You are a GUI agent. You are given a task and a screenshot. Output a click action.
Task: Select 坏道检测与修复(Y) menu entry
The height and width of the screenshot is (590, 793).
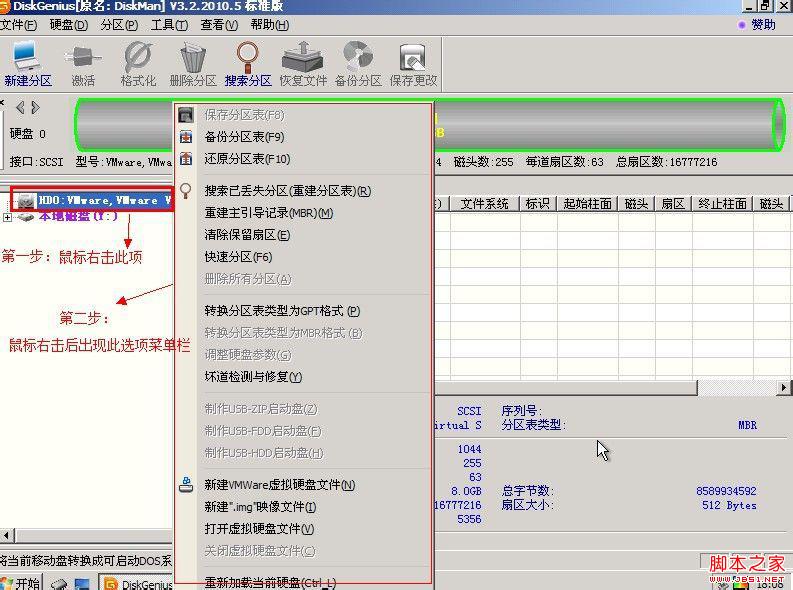point(302,377)
